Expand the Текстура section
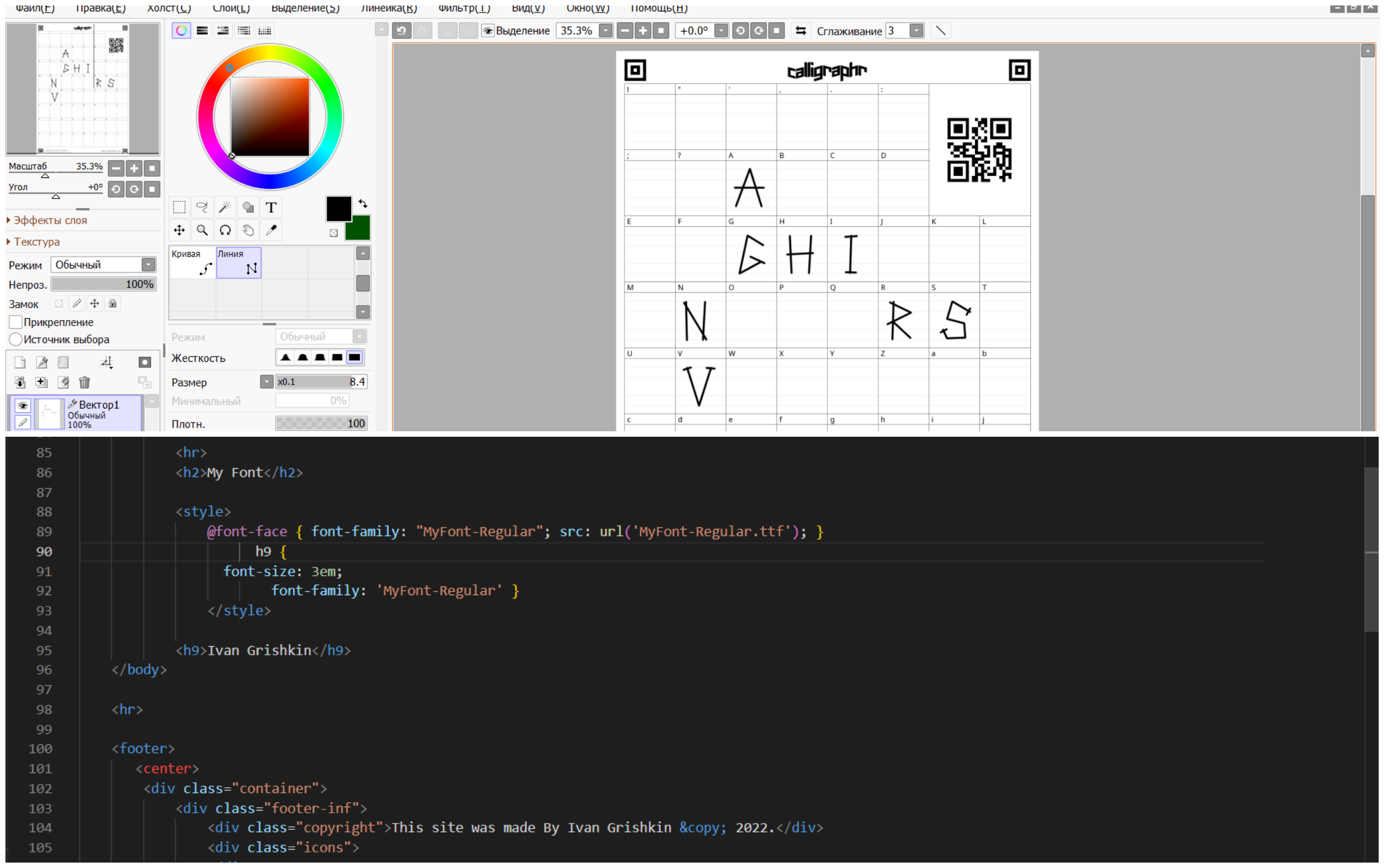The width and height of the screenshot is (1389, 868). [33, 242]
